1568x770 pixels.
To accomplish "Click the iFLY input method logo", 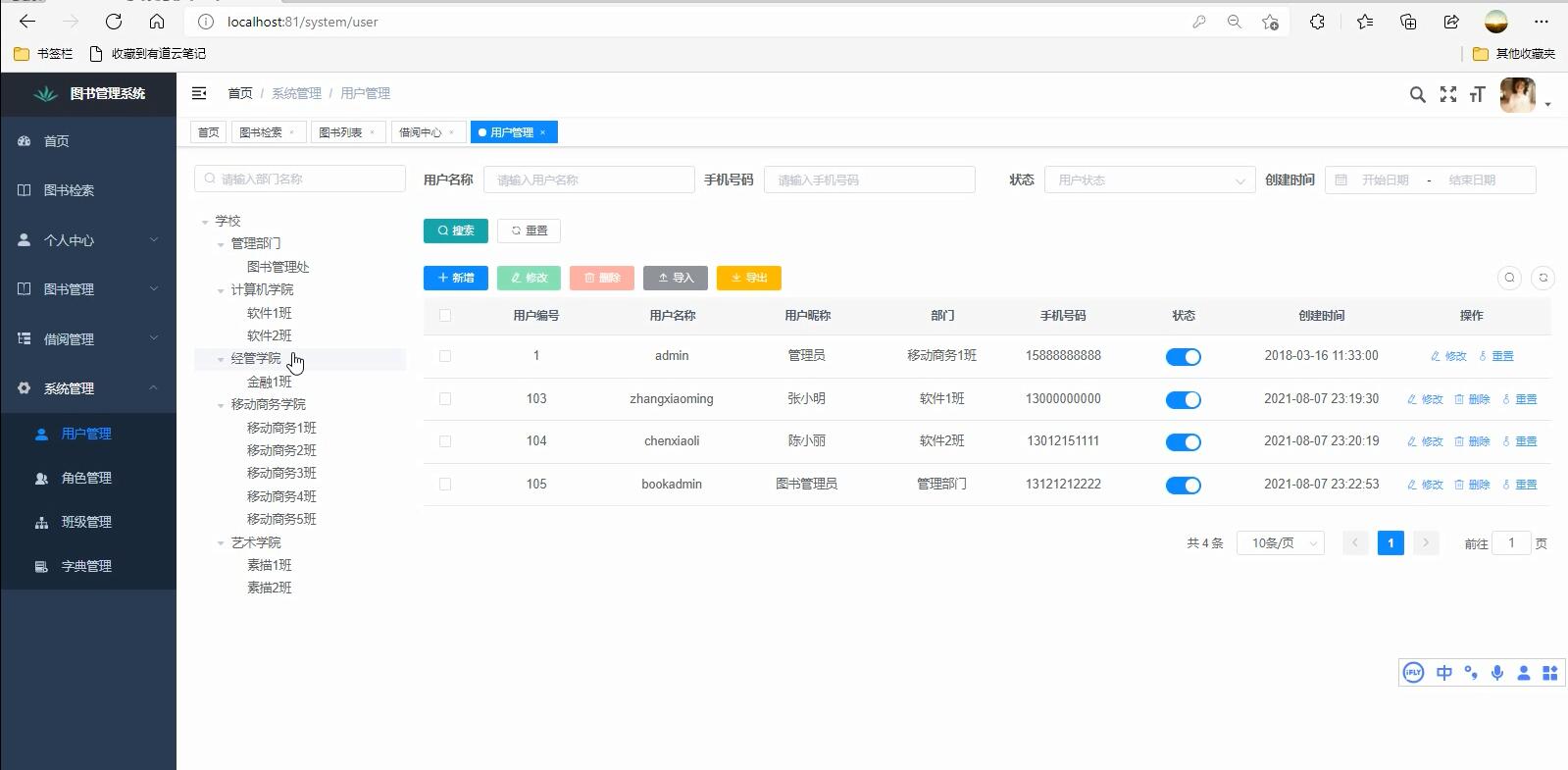I will 1413,673.
